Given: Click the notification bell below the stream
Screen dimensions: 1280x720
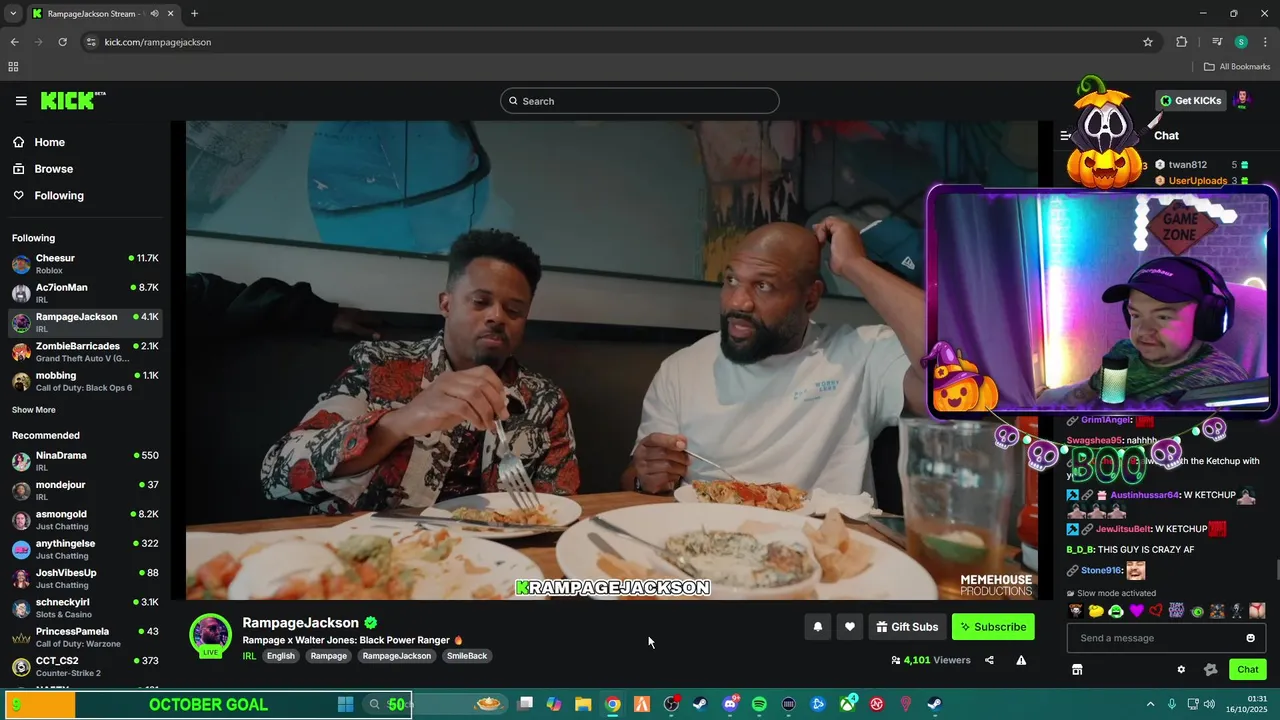Looking at the screenshot, I should pyautogui.click(x=817, y=627).
